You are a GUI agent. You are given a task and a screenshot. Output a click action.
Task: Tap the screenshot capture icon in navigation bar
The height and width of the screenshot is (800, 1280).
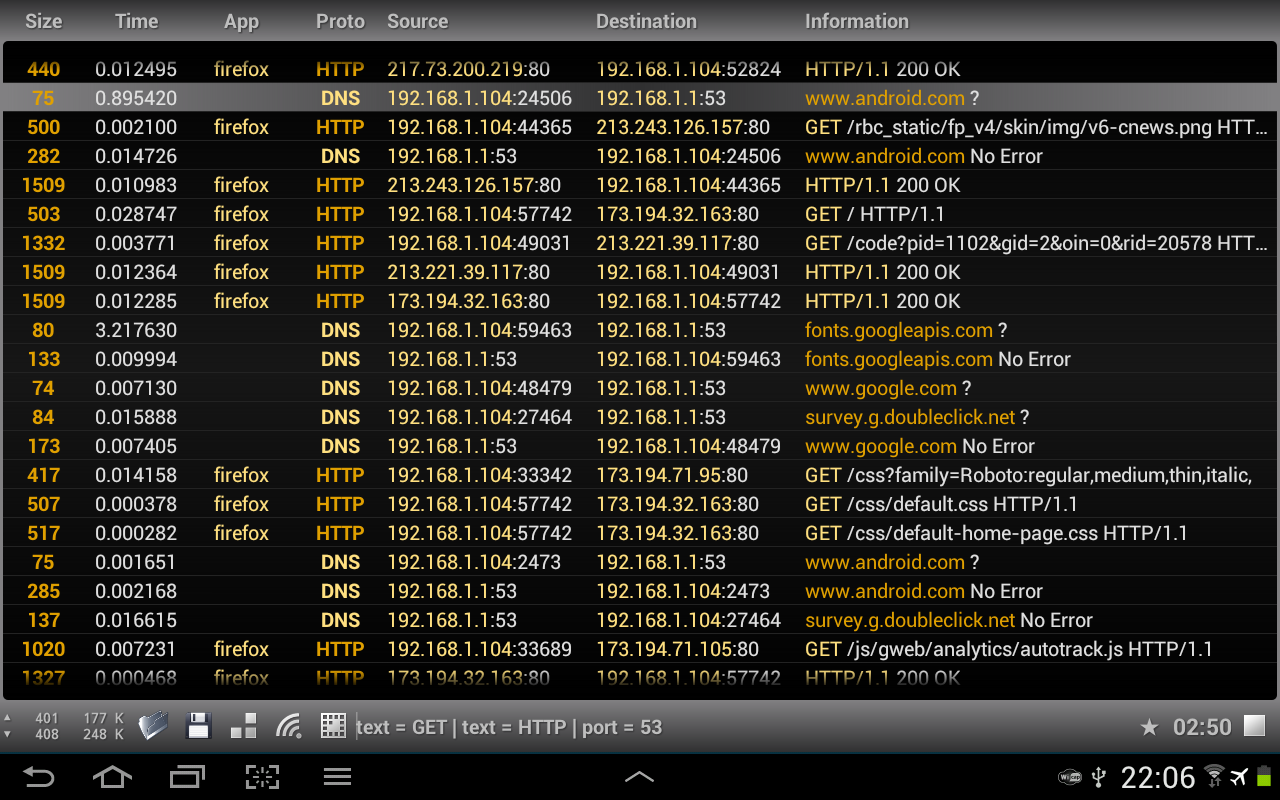262,777
